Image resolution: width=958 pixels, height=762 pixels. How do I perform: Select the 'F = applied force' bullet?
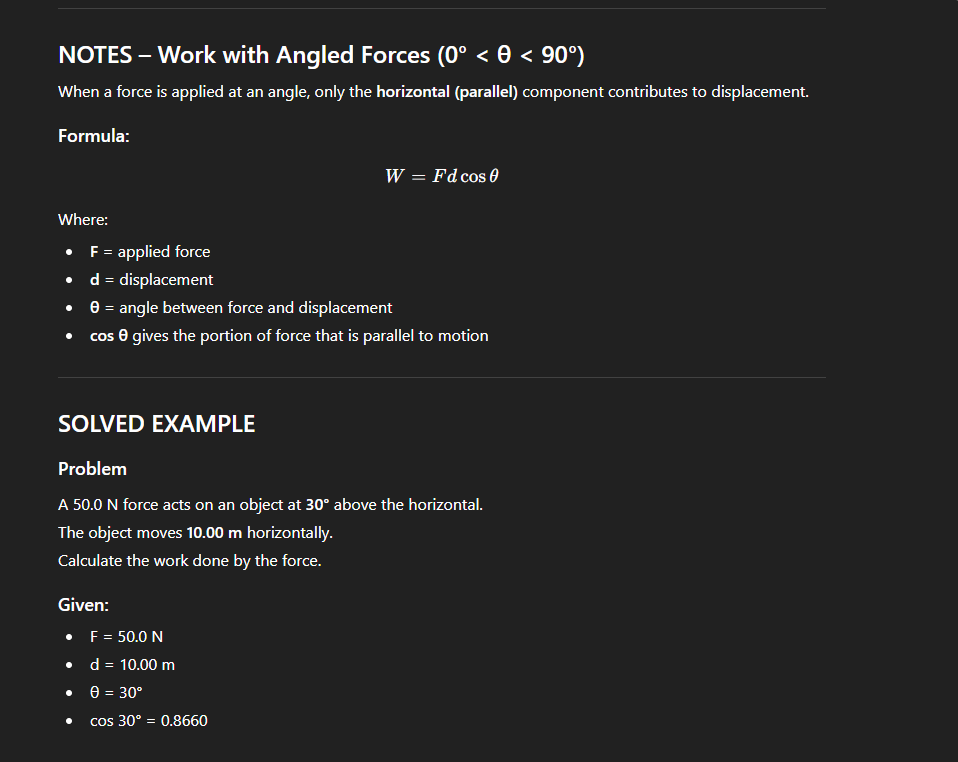(x=150, y=252)
